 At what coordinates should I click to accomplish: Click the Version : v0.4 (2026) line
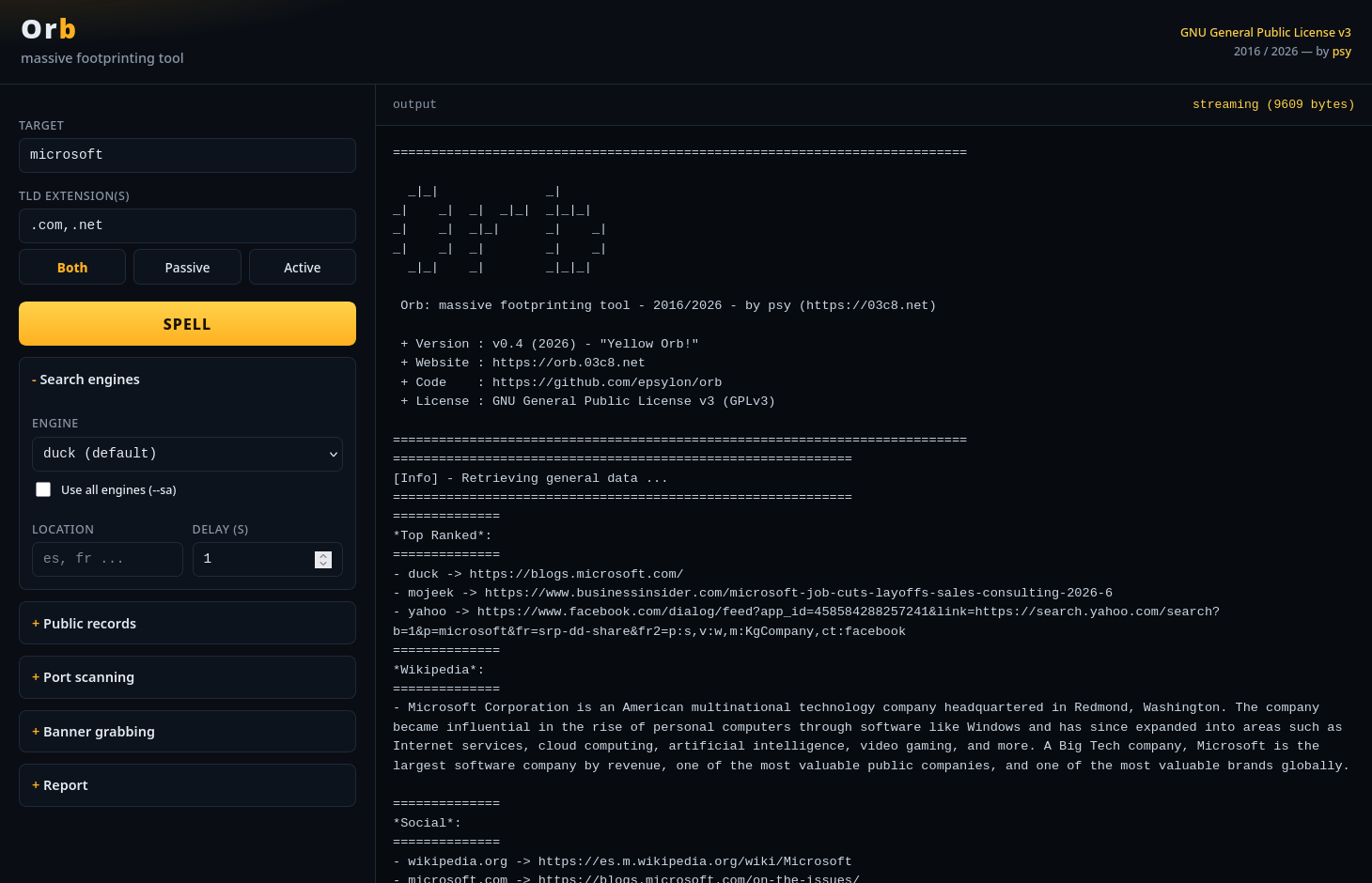[x=550, y=344]
